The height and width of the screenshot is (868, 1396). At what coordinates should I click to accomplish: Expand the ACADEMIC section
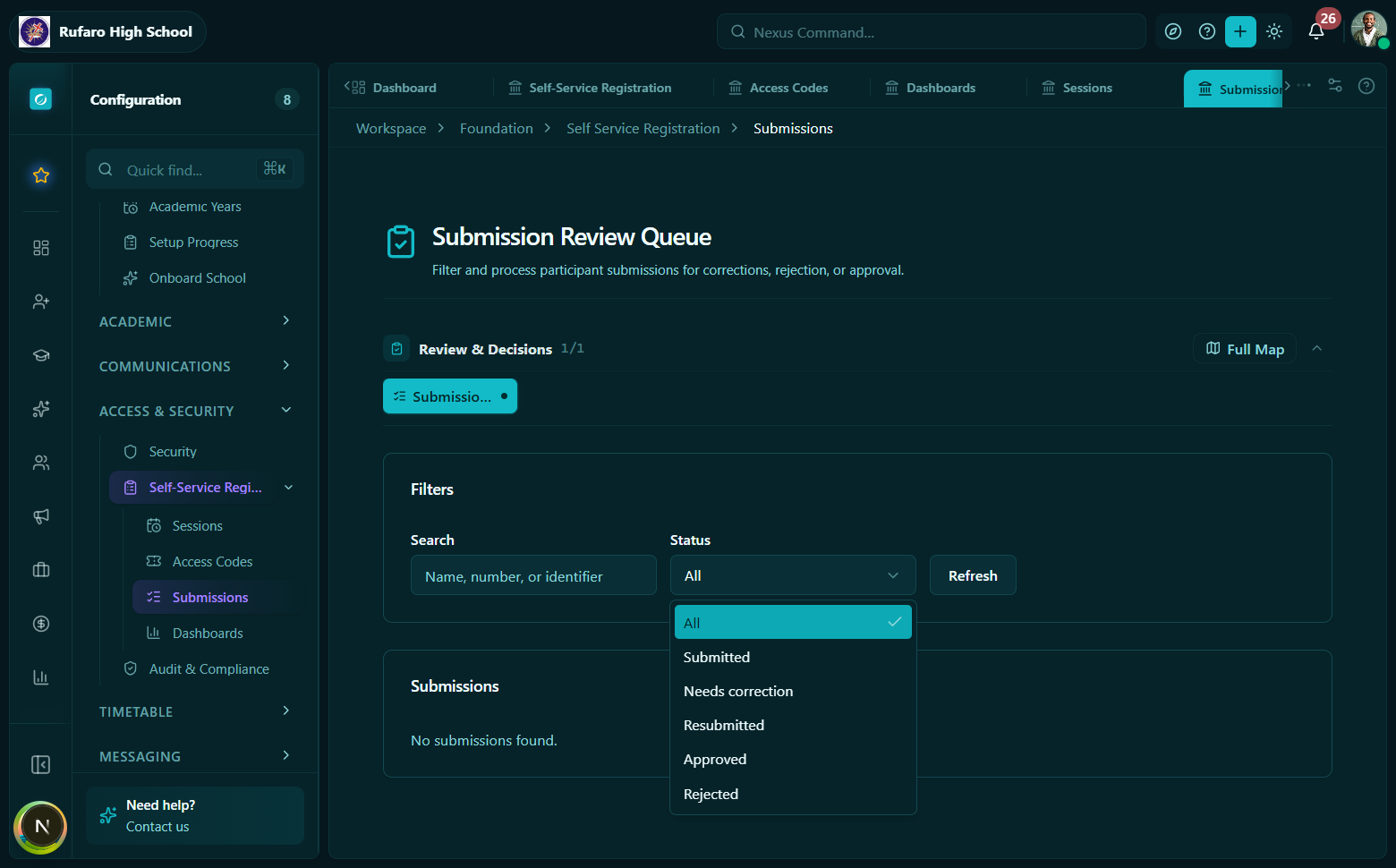[x=195, y=321]
